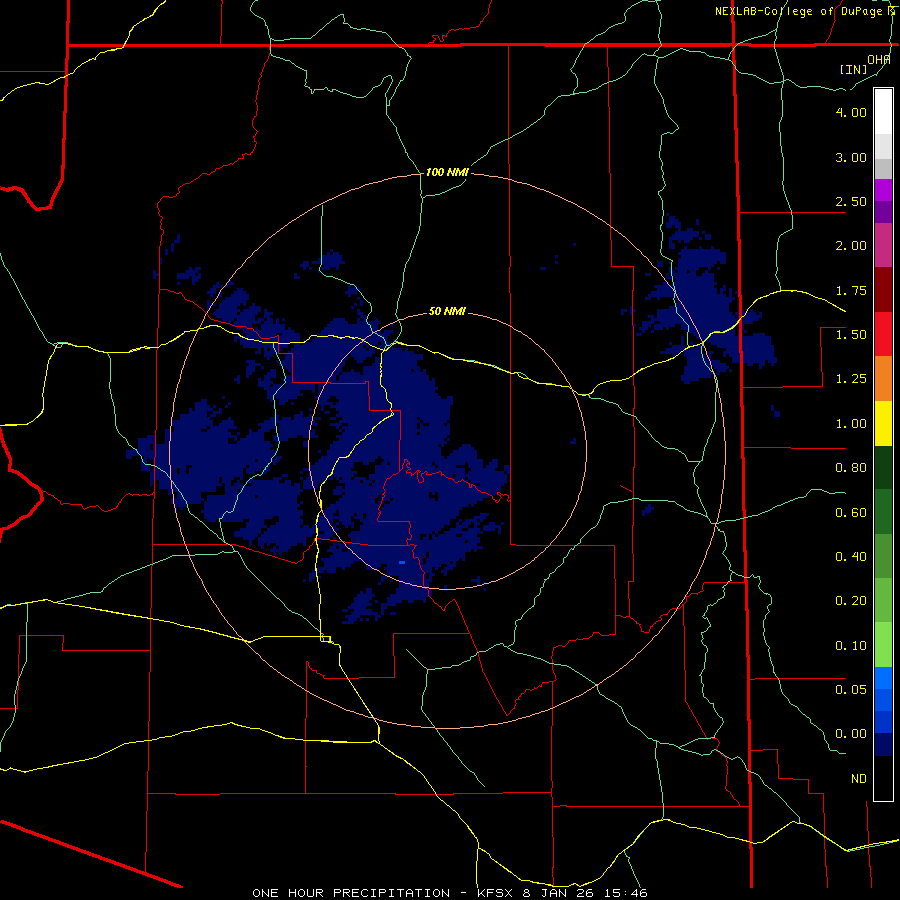Click the 1.75 legend value

pyautogui.click(x=851, y=290)
